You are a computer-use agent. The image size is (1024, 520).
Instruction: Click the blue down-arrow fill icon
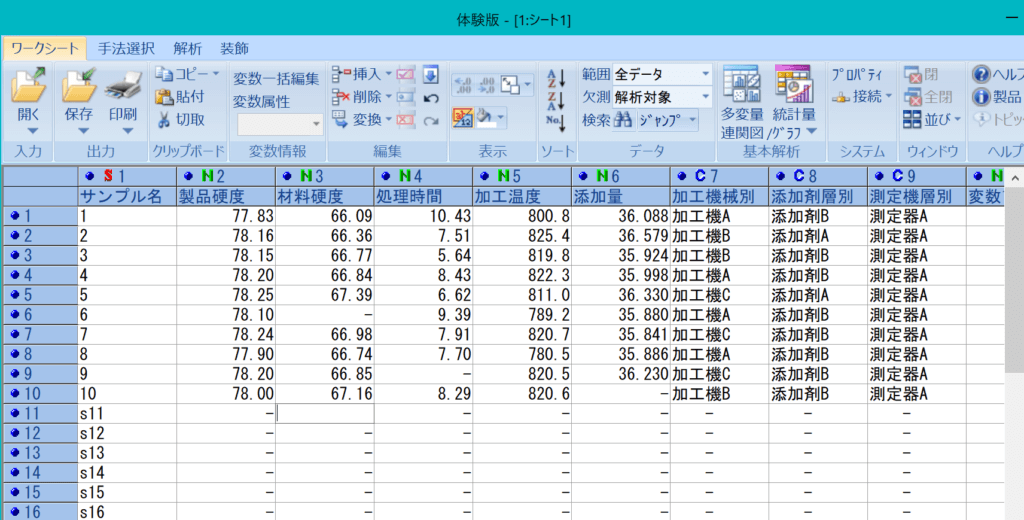(x=430, y=74)
